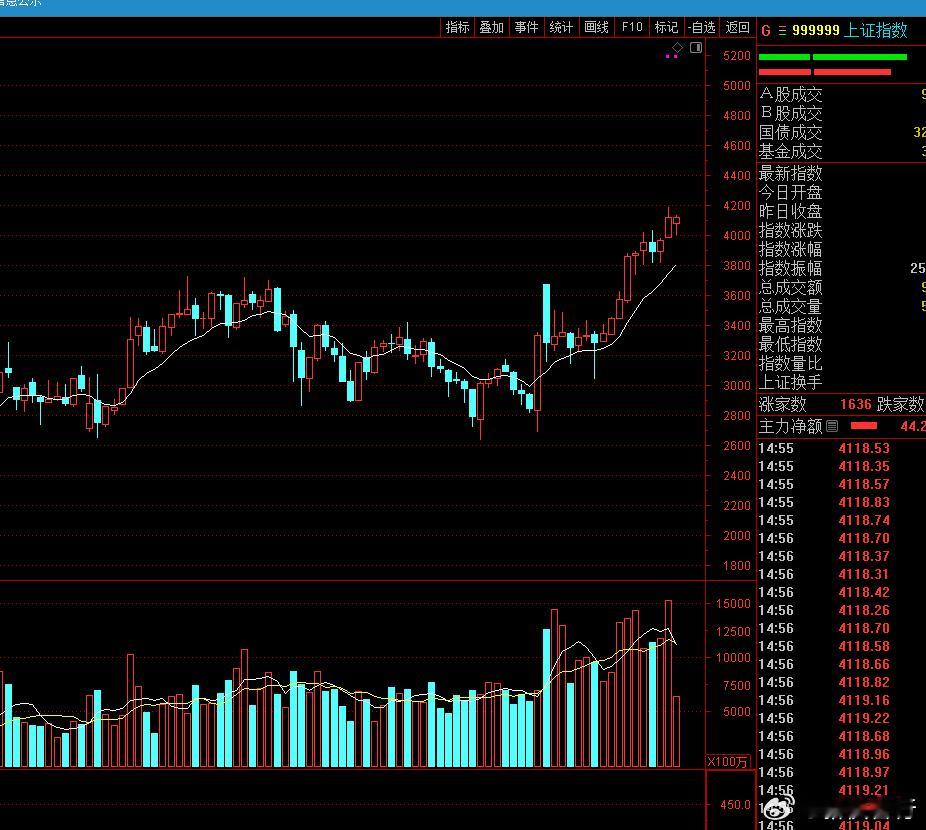Click the 涨家数 value 1636
Screen dimensions: 926x830
click(856, 404)
